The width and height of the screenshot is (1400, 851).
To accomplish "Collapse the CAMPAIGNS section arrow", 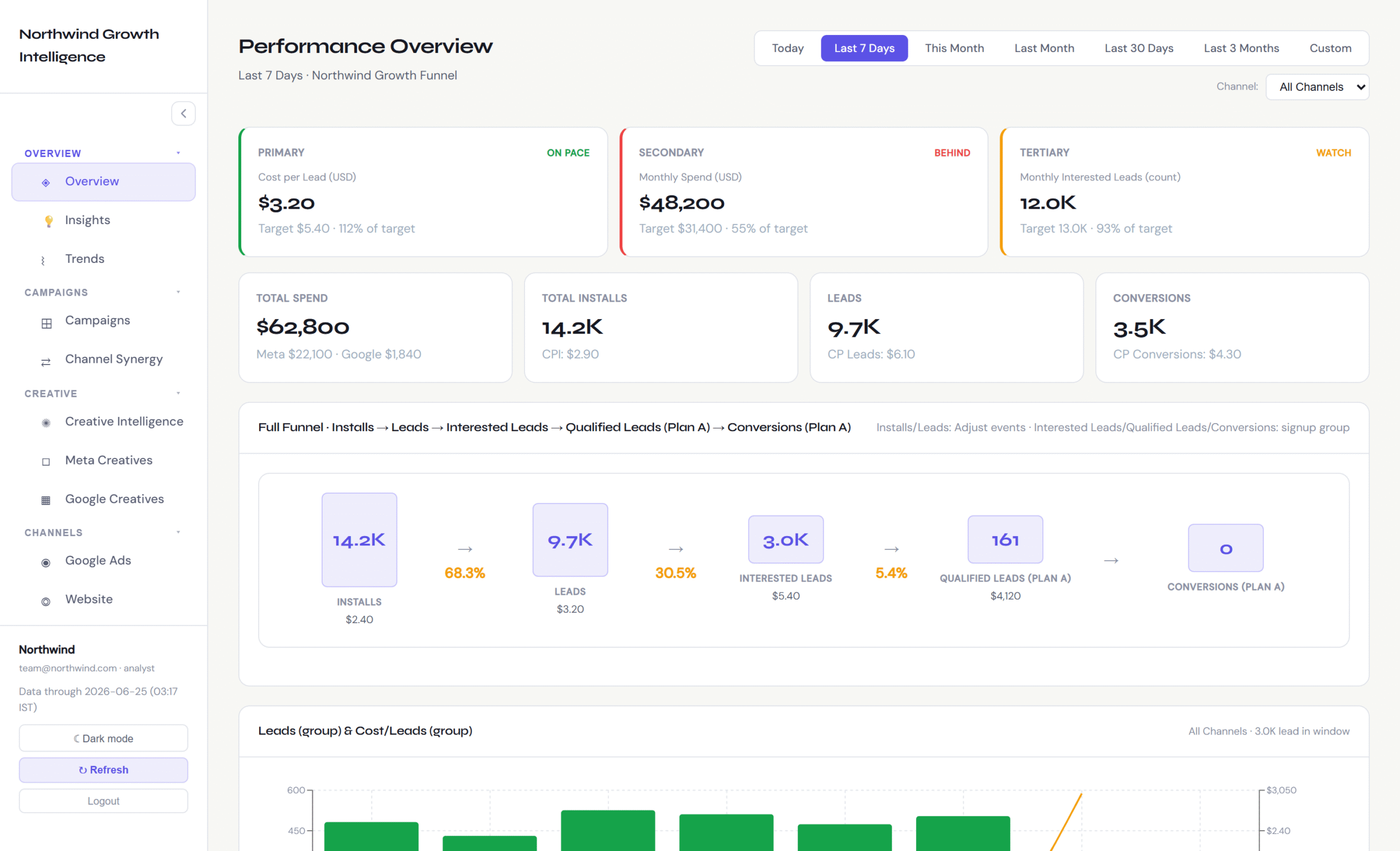I will 178,292.
